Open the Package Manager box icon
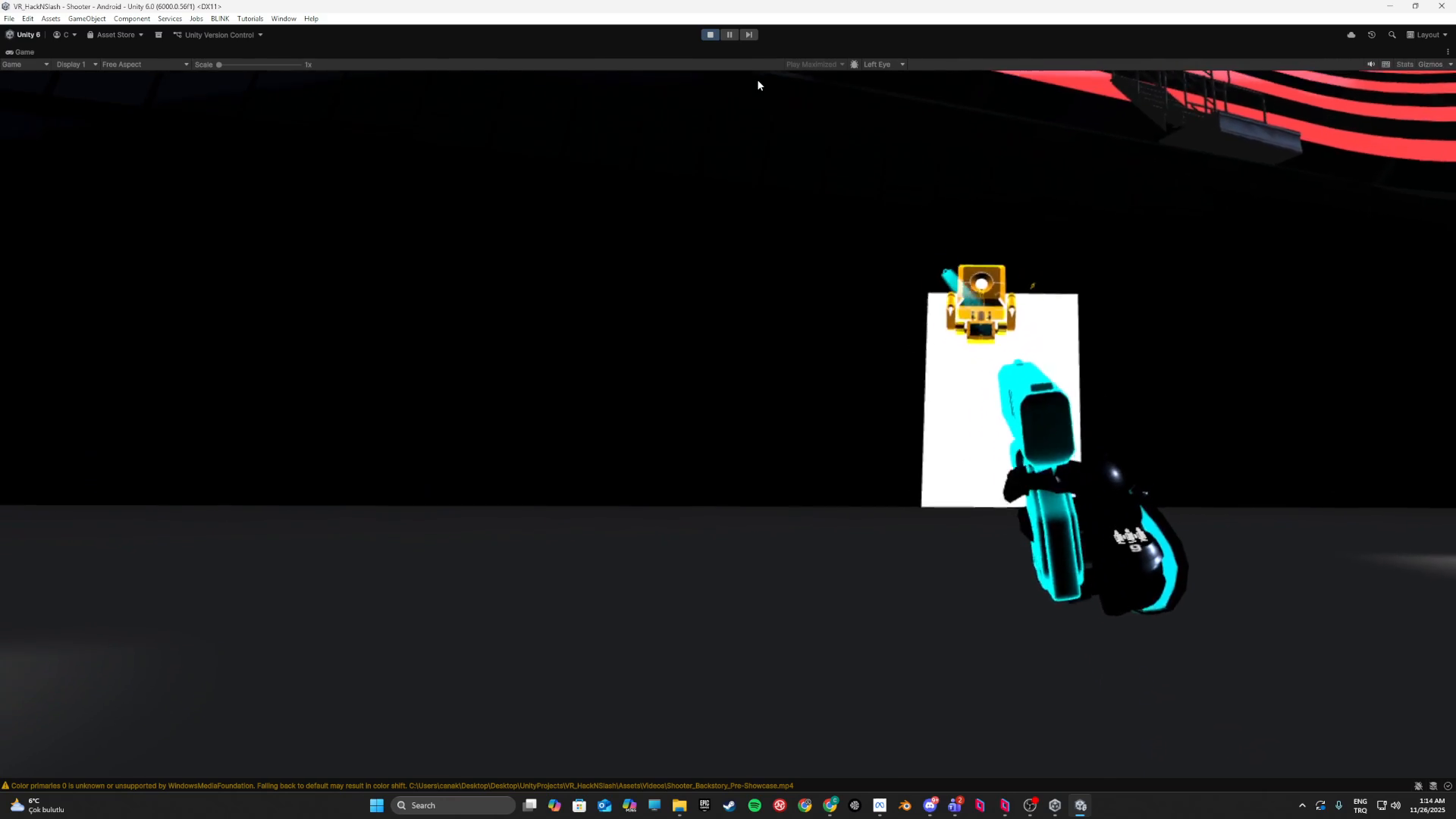The width and height of the screenshot is (1456, 819). [158, 35]
